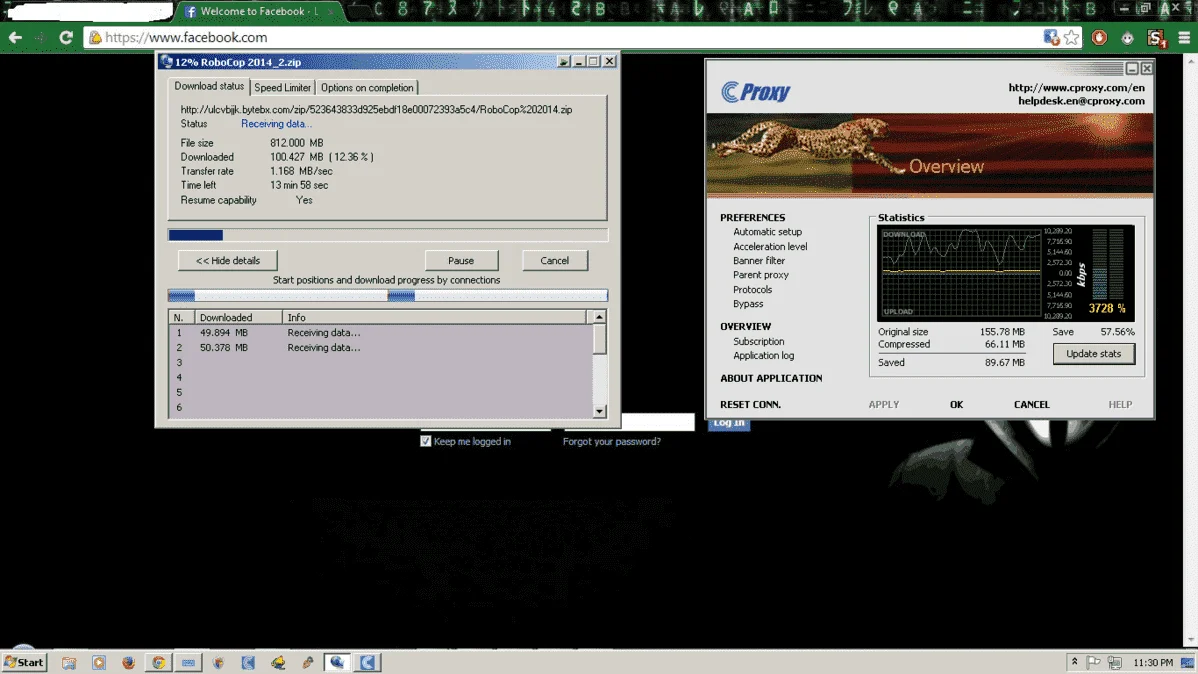
Task: Click the browser address bar
Action: point(565,37)
